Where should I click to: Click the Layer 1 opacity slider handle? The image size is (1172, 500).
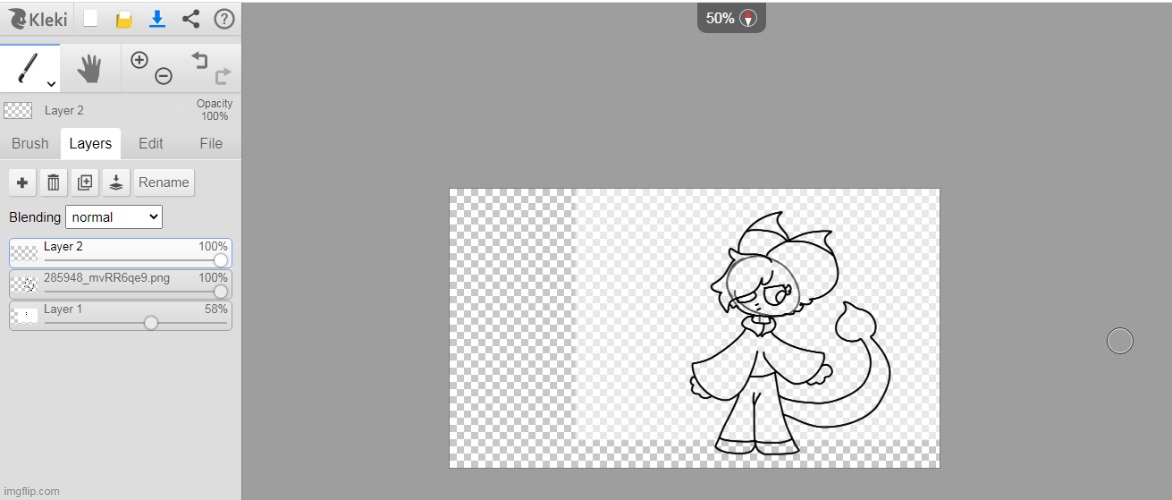click(x=151, y=323)
